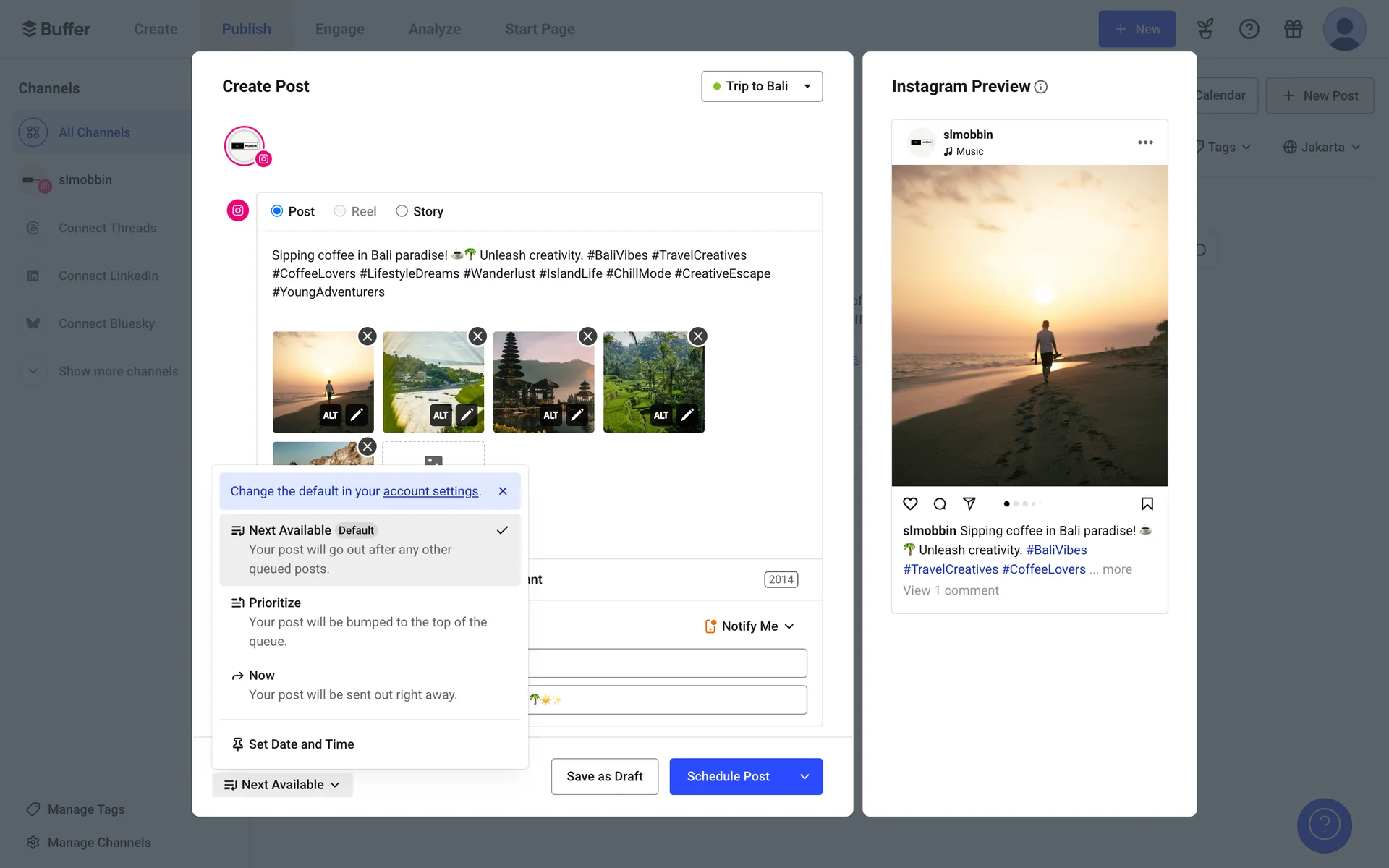Screen dimensions: 1389x868
Task: Choose the Reel post type
Action: point(340,211)
